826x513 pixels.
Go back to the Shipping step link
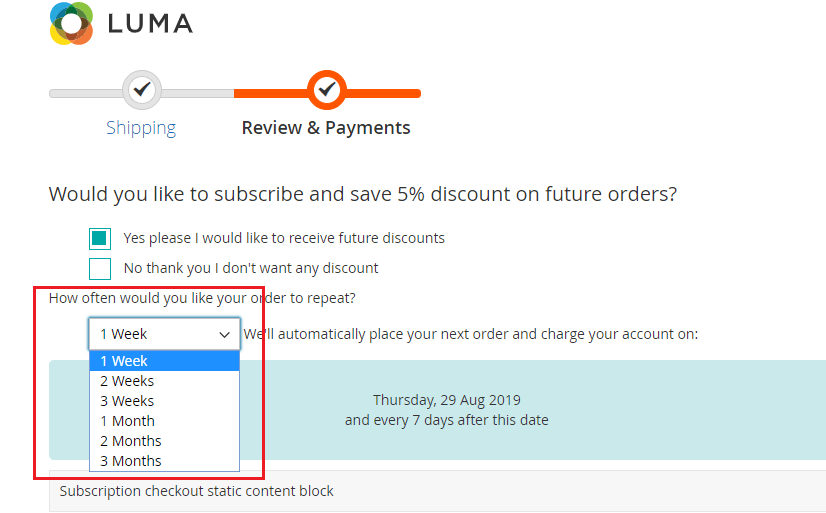141,128
